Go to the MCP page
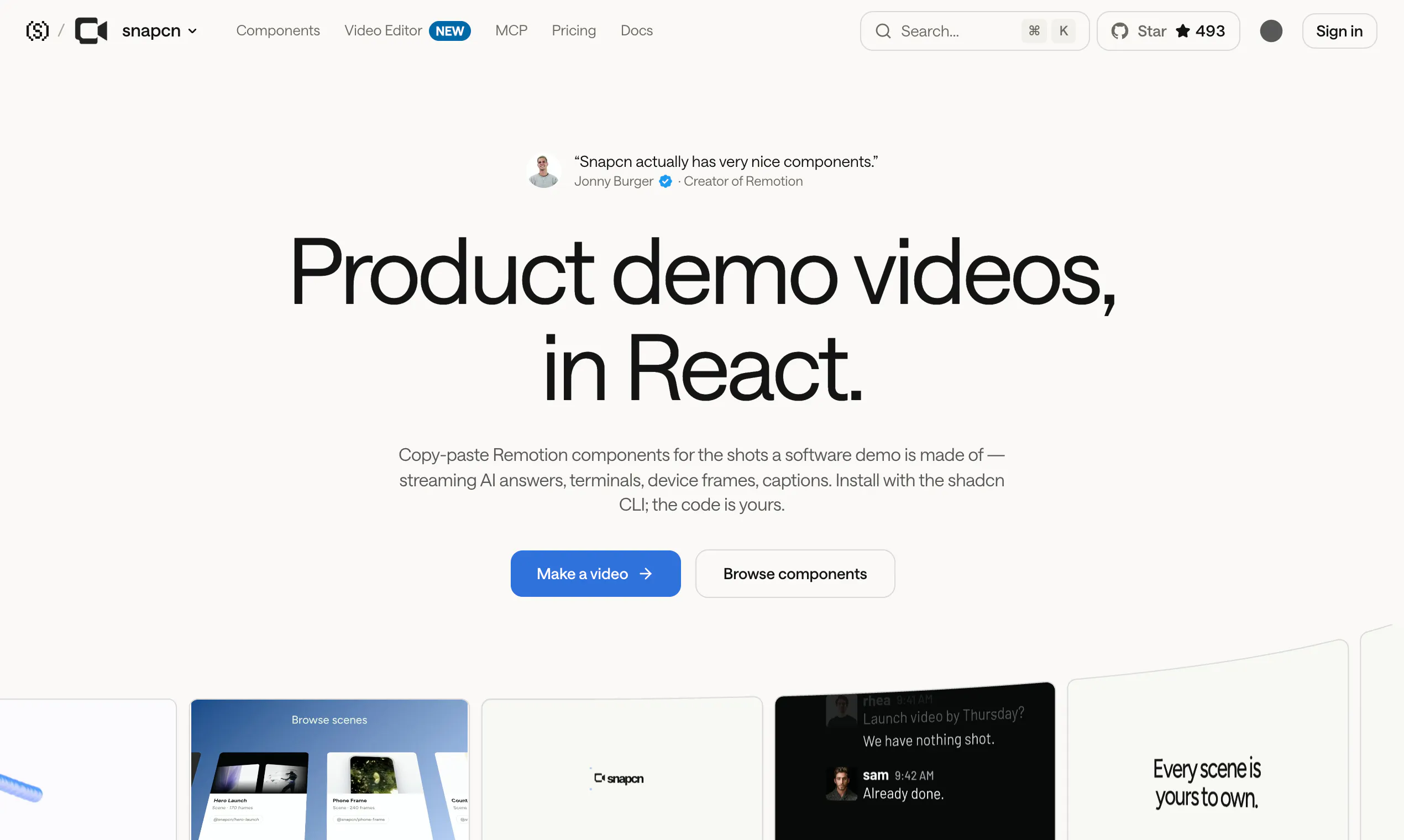Viewport: 1404px width, 840px height. point(511,30)
